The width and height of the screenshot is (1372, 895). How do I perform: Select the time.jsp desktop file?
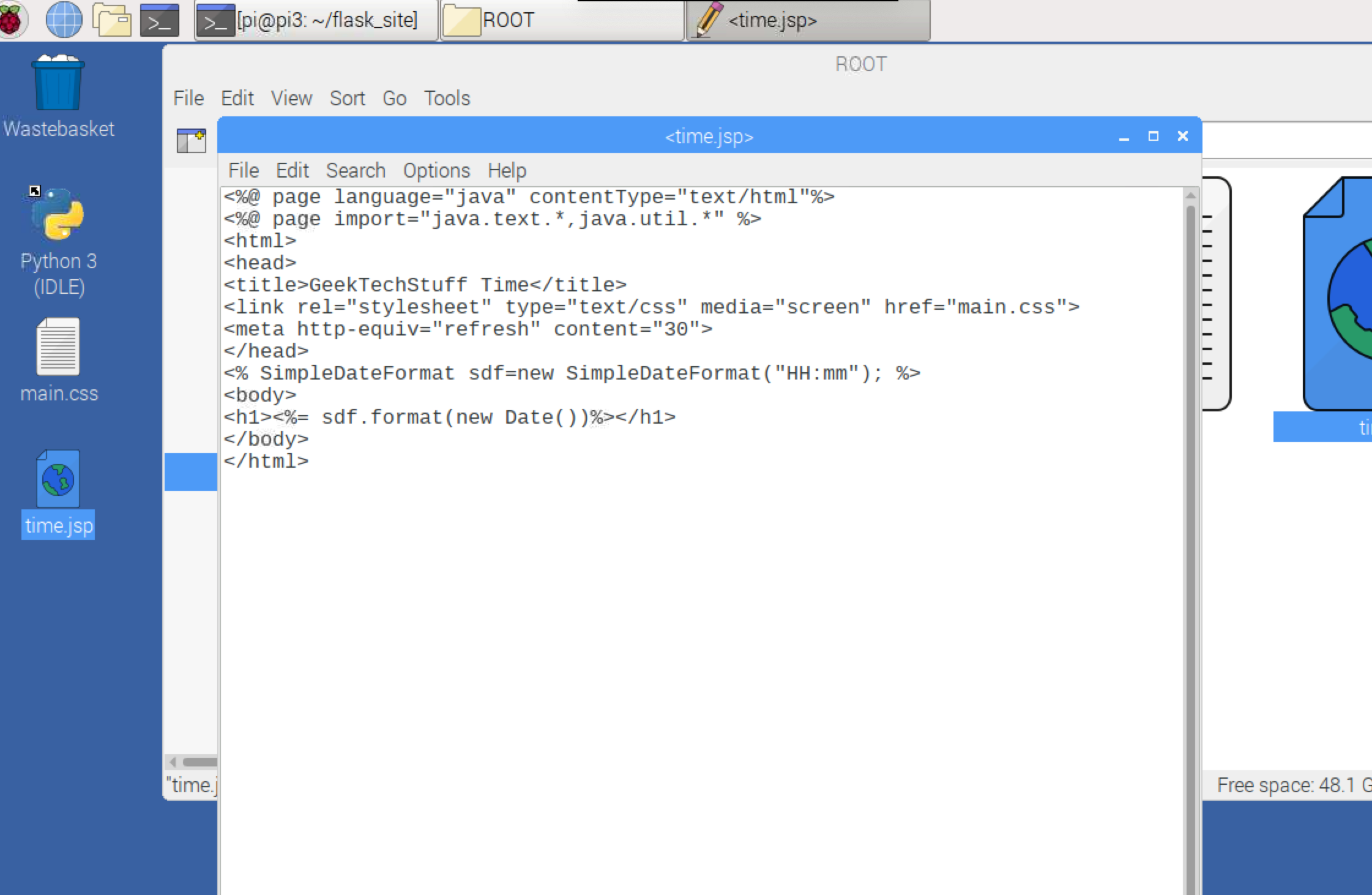click(58, 481)
